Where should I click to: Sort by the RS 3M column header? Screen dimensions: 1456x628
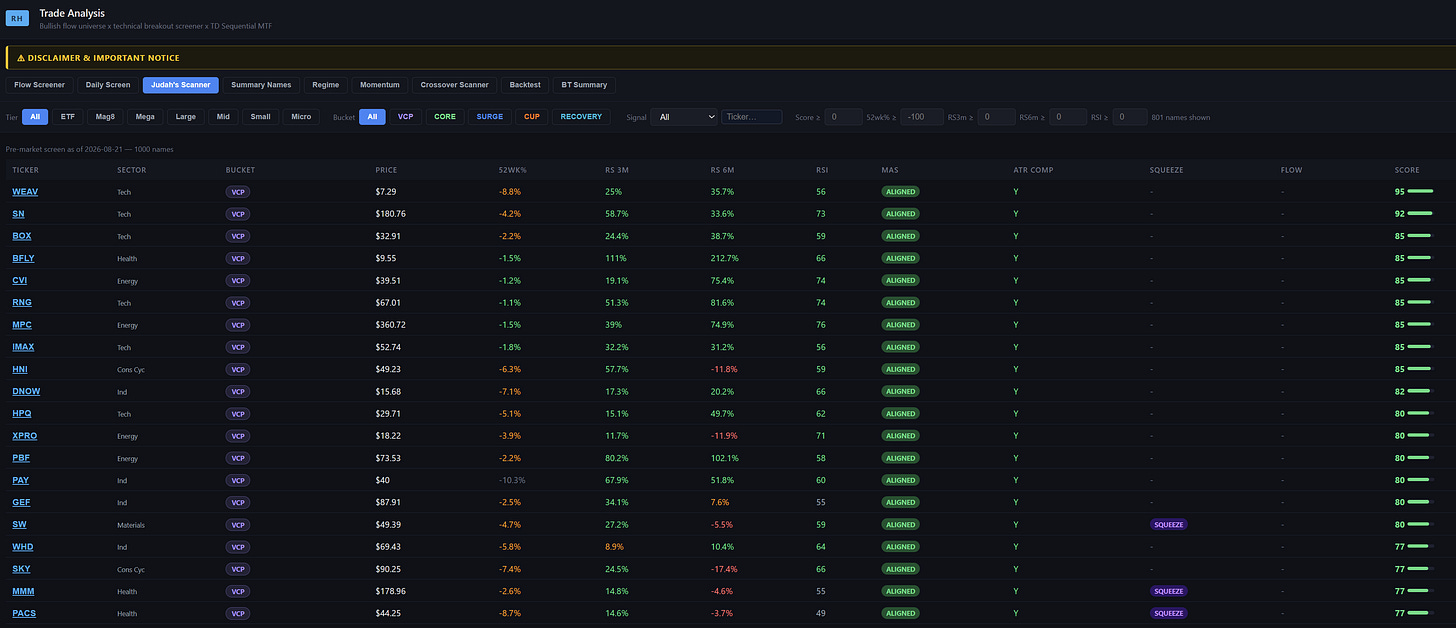619,170
